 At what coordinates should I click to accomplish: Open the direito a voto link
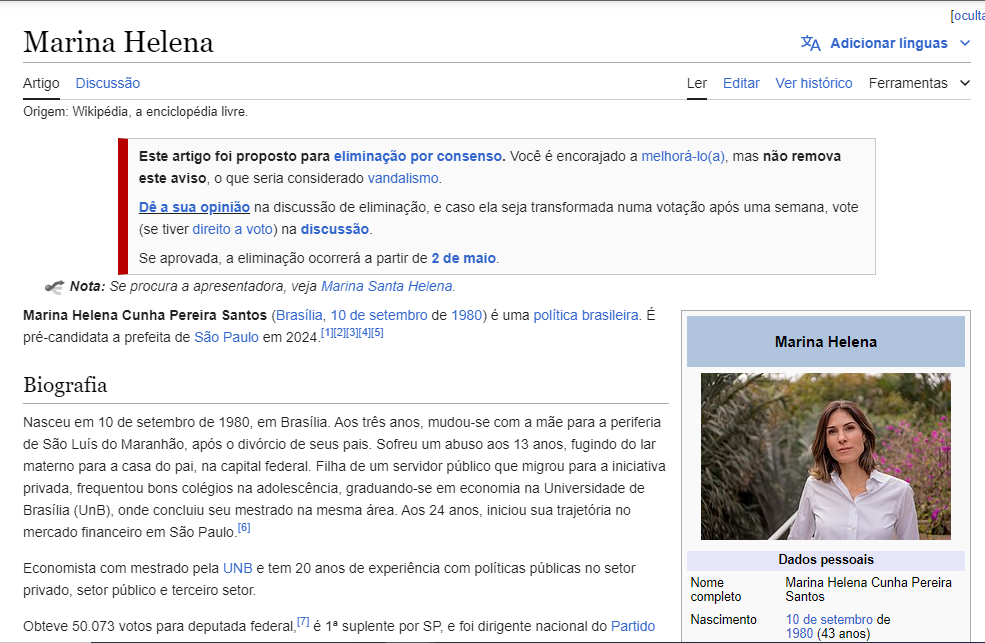click(x=232, y=229)
